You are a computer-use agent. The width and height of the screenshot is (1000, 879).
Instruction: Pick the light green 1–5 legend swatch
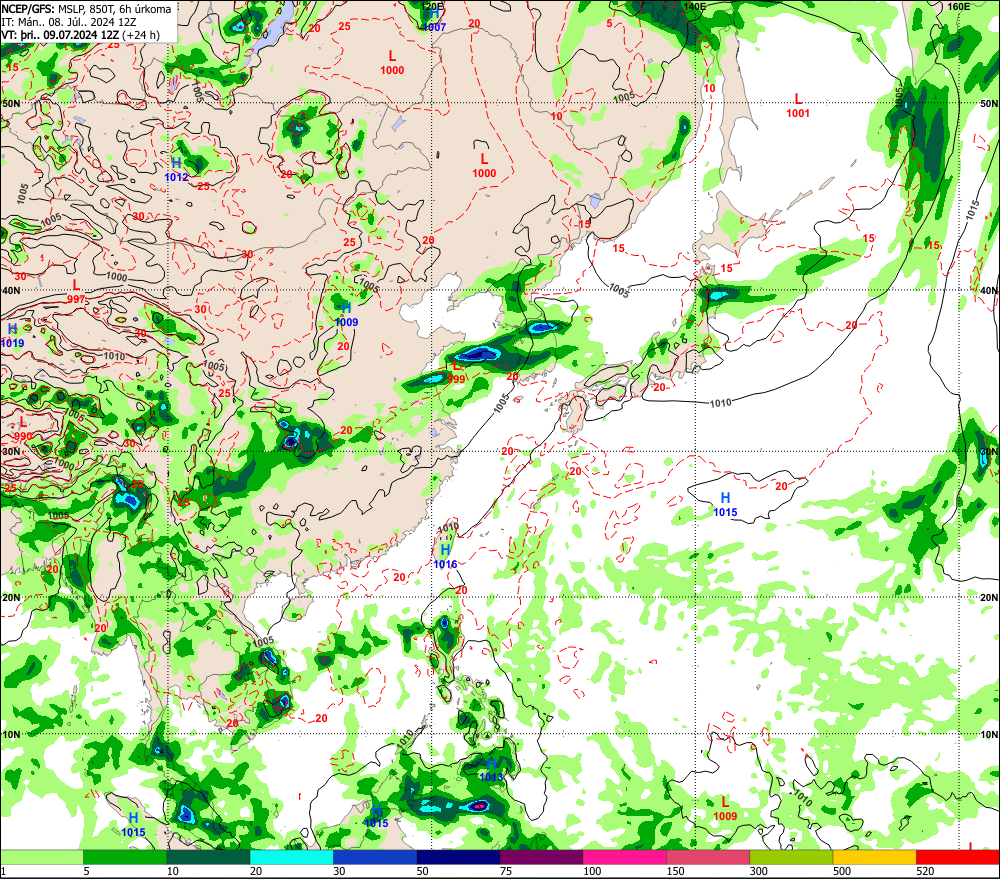click(42, 857)
